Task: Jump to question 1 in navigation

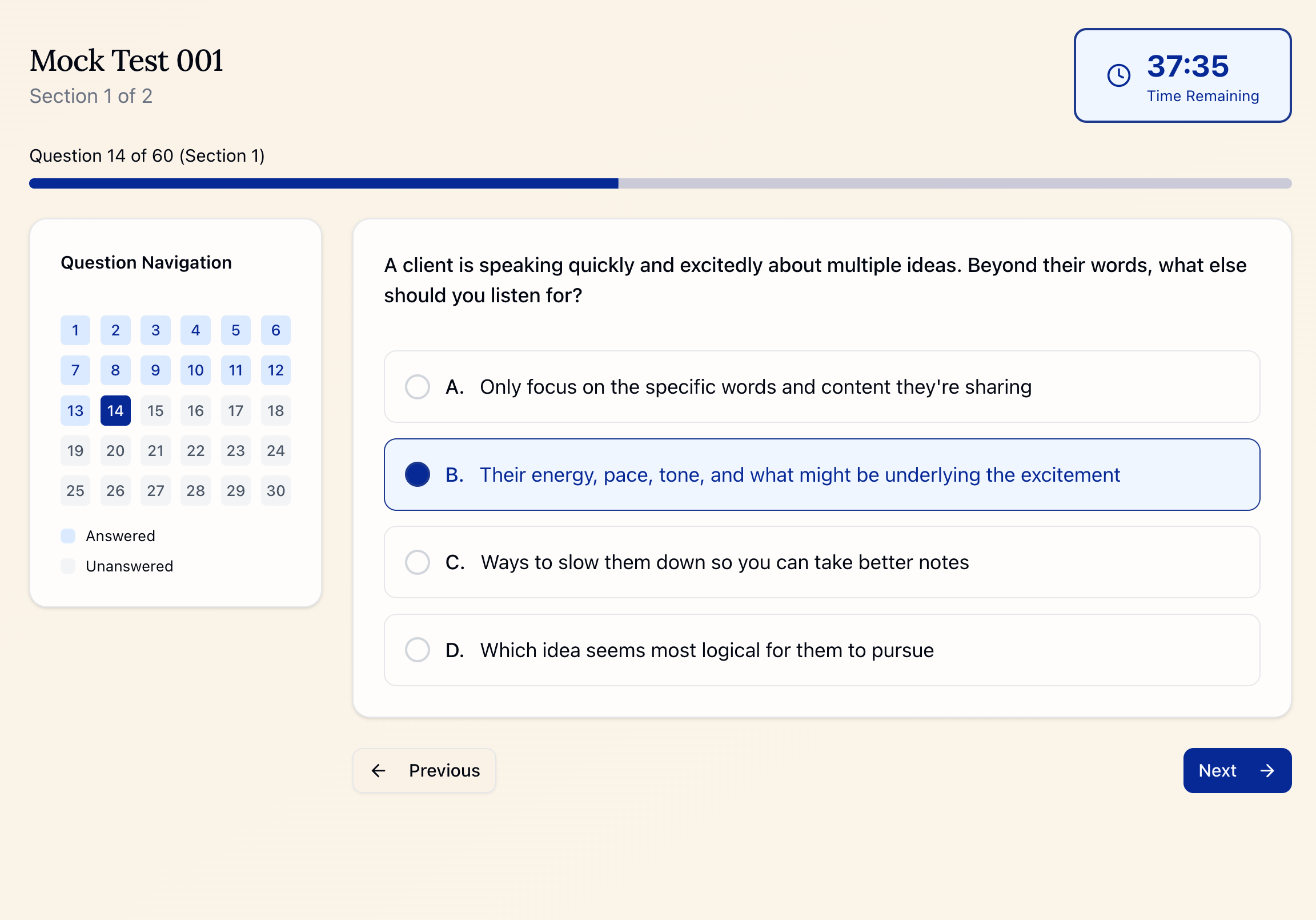Action: click(x=75, y=330)
